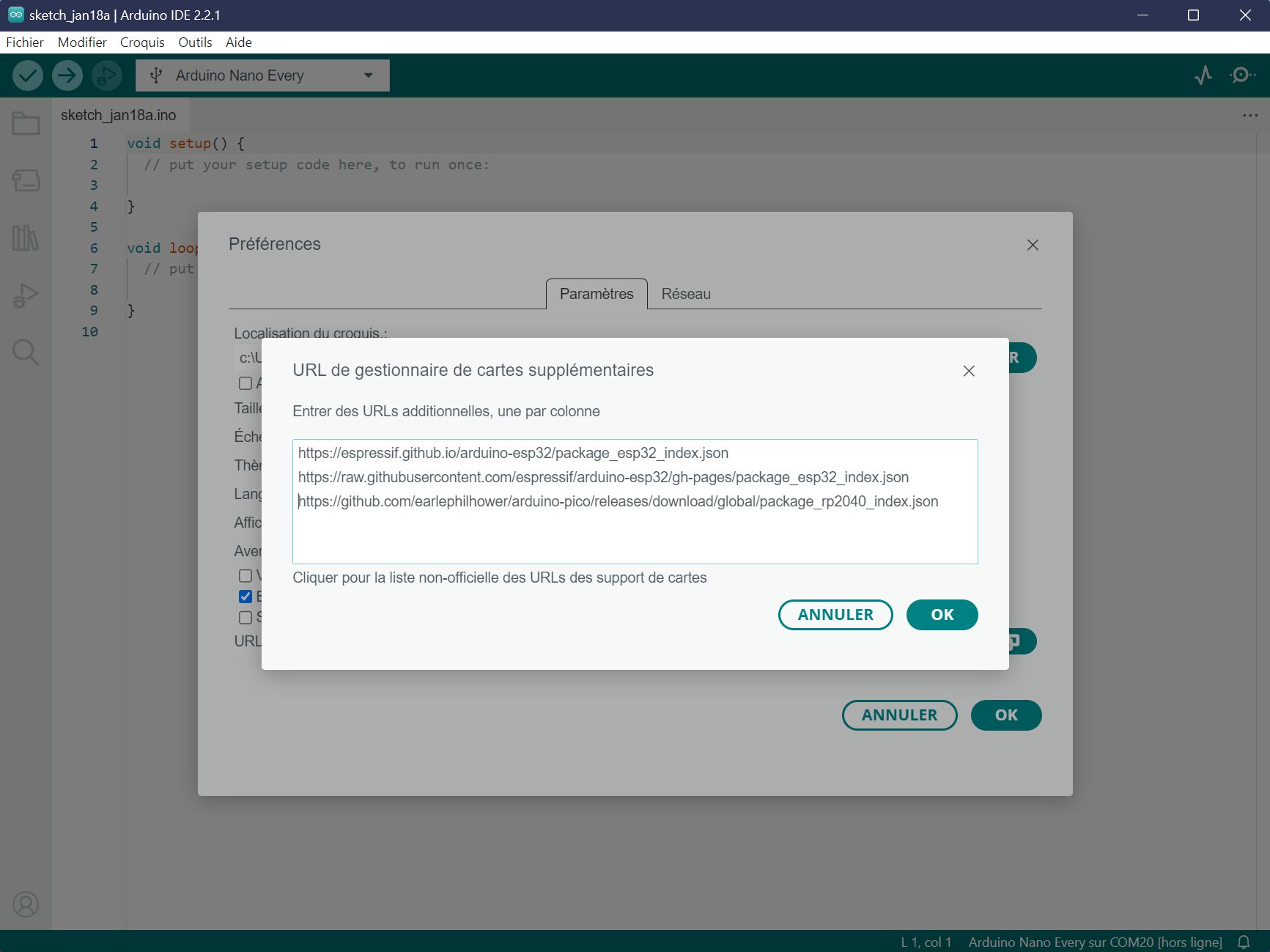Click line number 10 in the editor gutter

click(x=90, y=331)
